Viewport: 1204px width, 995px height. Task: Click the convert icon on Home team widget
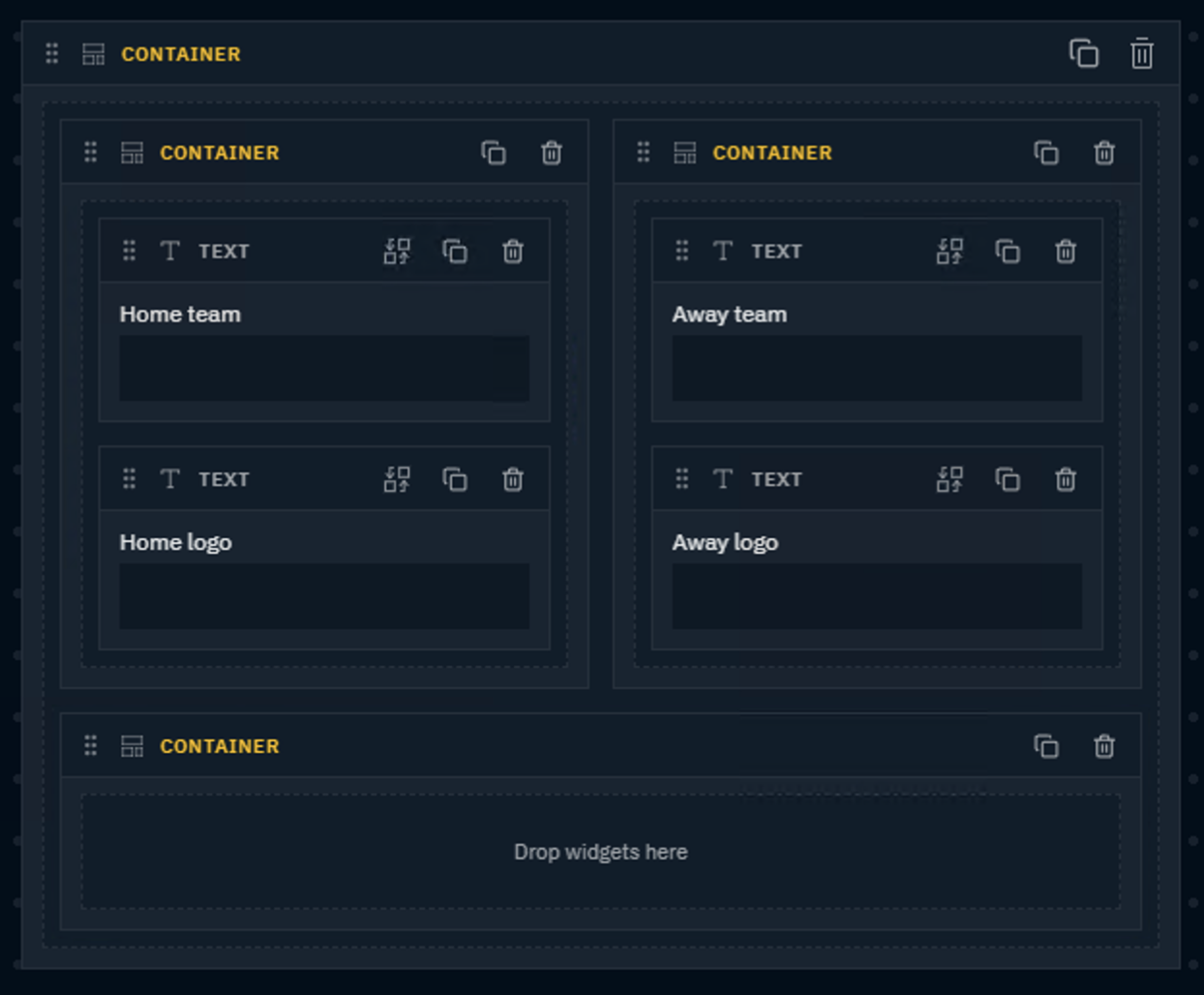coord(397,252)
